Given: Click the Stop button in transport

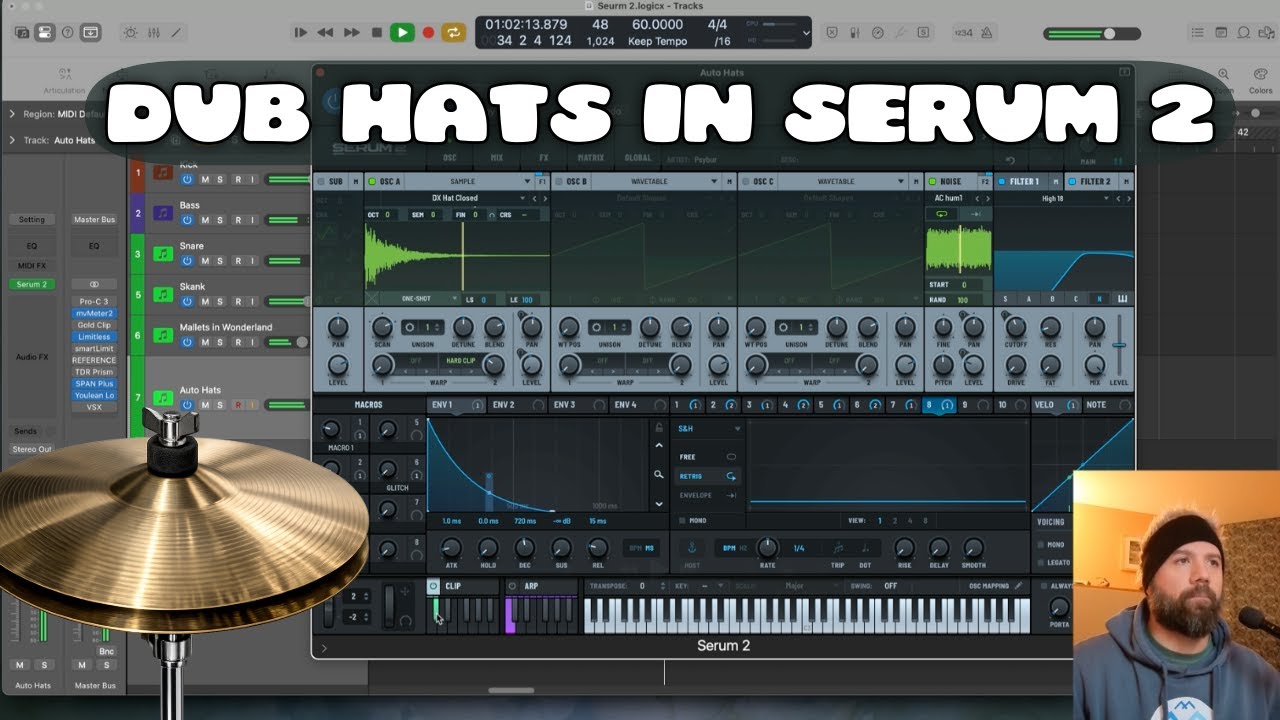Looking at the screenshot, I should coord(377,32).
